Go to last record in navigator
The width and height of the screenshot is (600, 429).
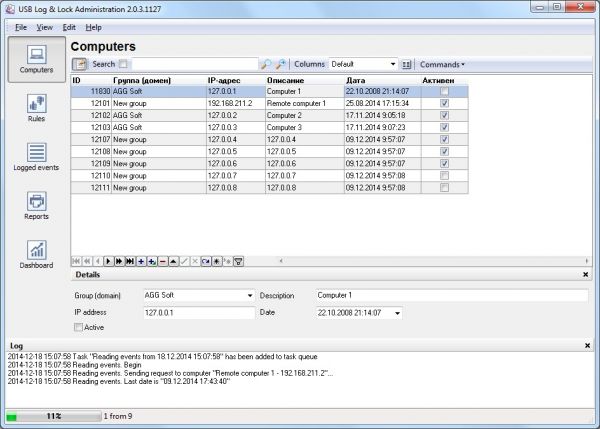click(x=129, y=260)
